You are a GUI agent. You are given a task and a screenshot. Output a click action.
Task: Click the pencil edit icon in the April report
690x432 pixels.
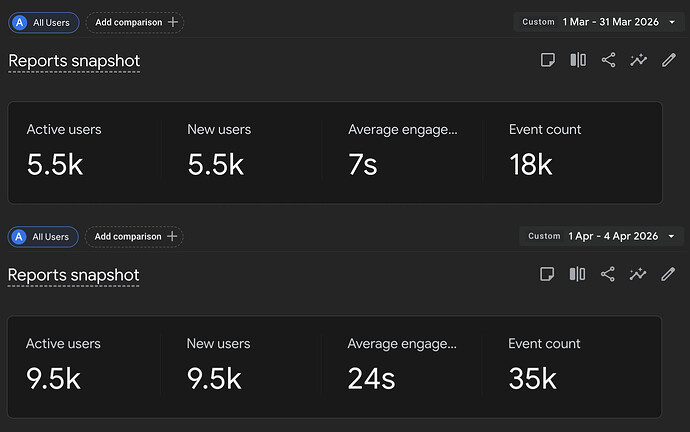point(668,274)
